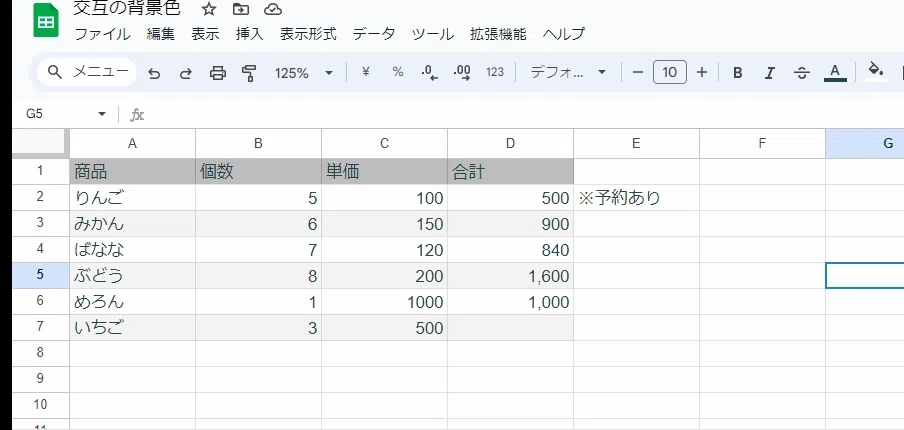Open the 123 more formats menu

495,72
